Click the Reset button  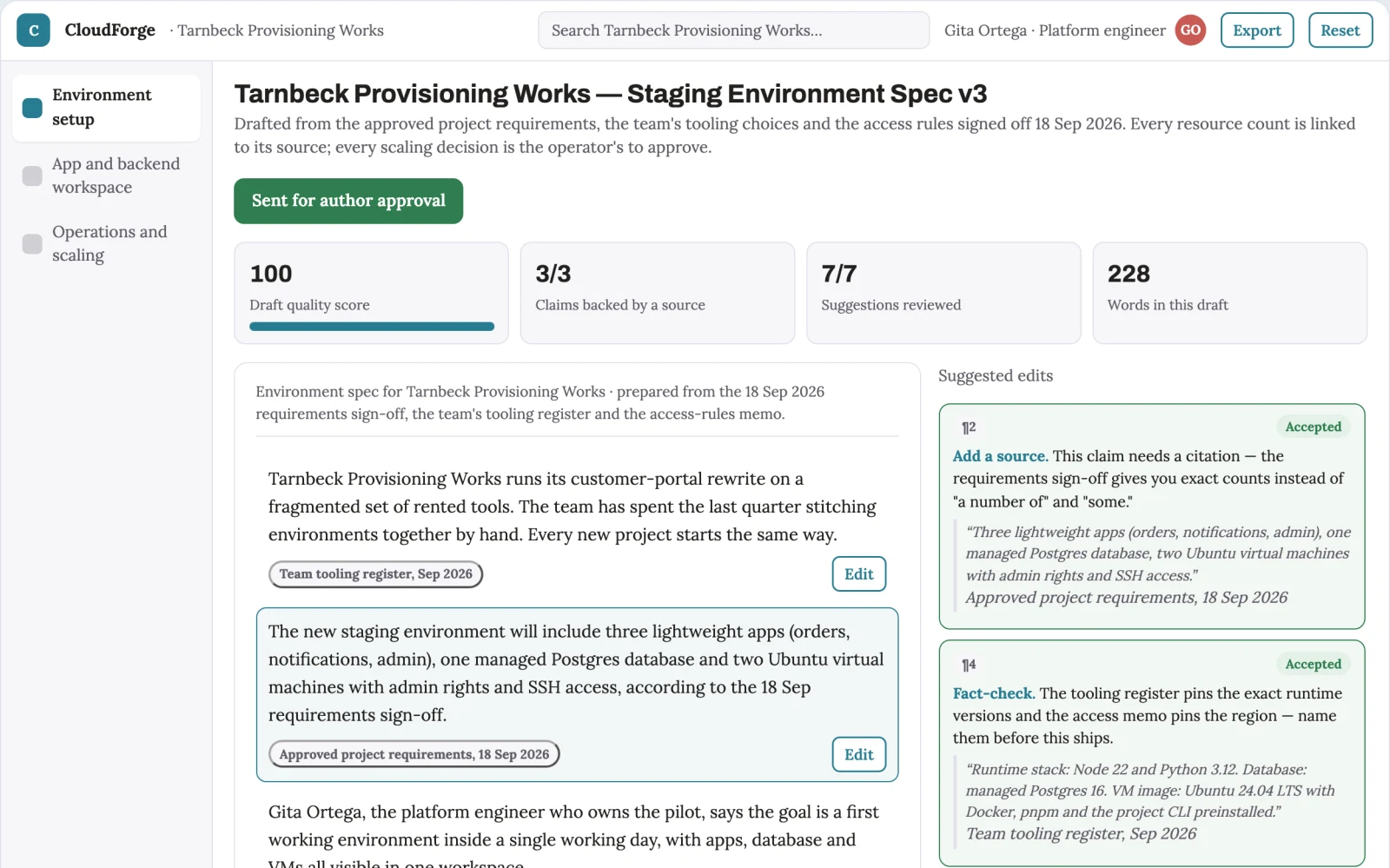[x=1340, y=30]
